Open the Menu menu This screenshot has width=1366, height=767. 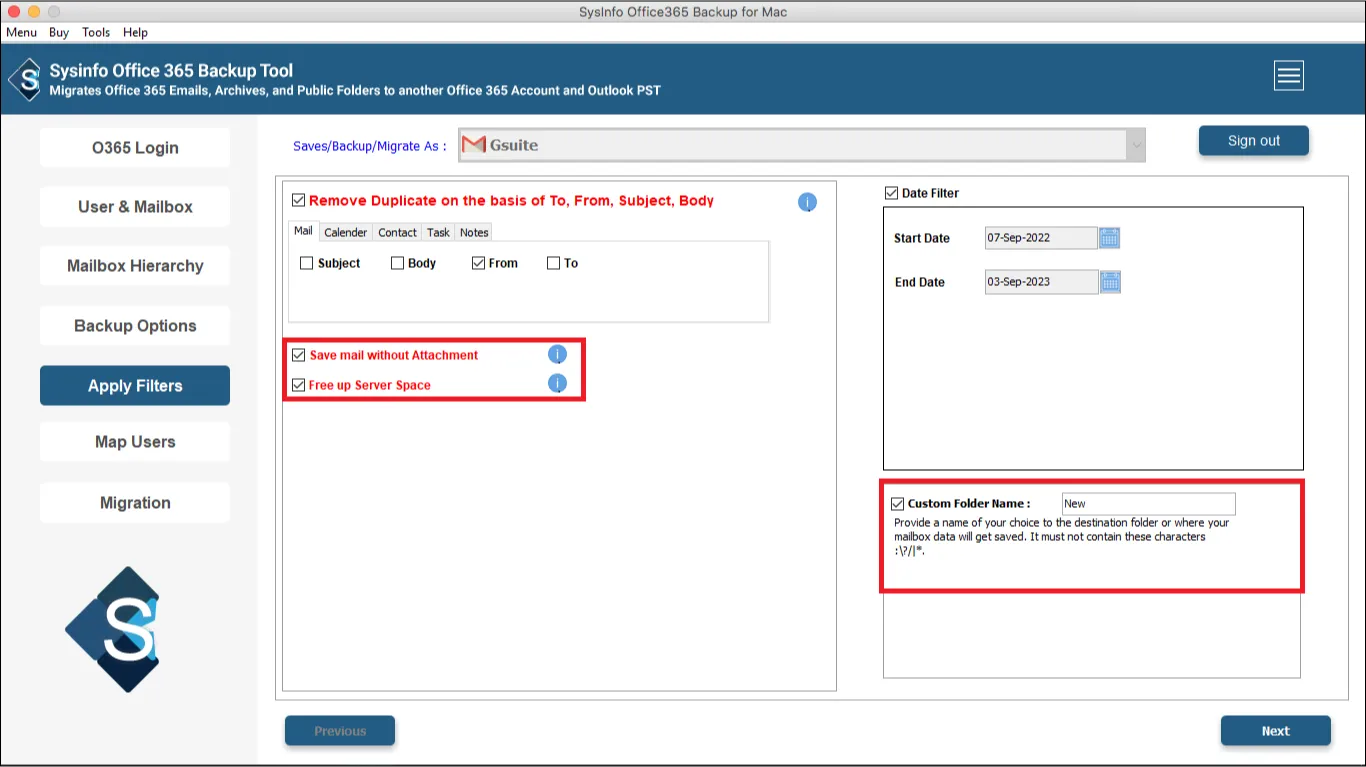[x=22, y=32]
